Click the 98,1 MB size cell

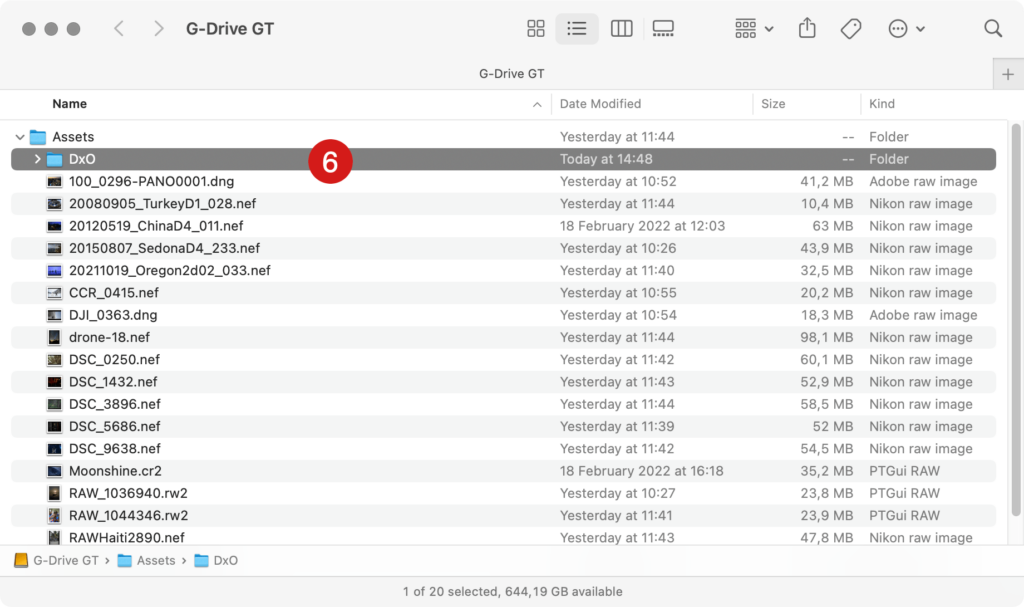tap(827, 337)
